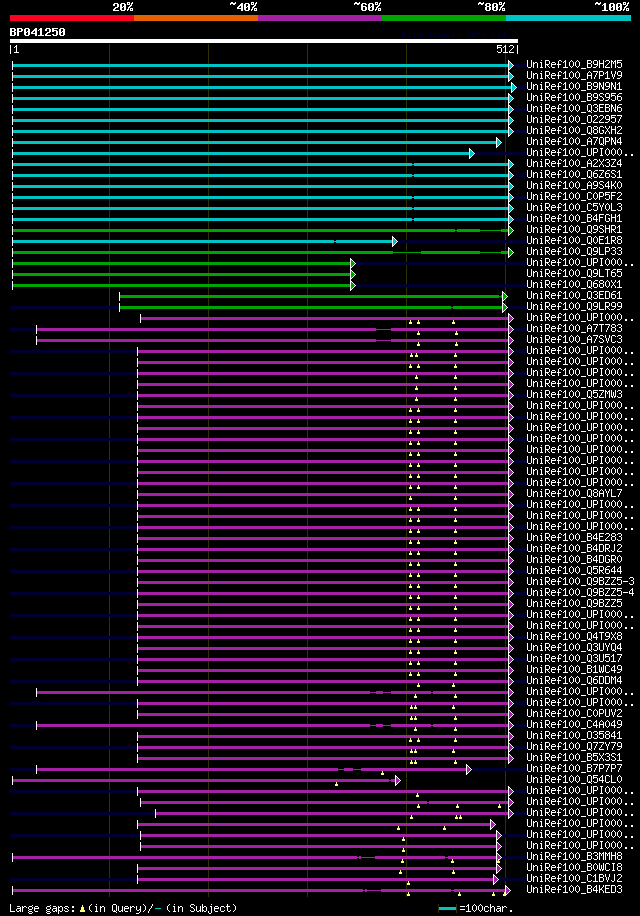Open the UniRef100_Q6DDM4 hit
This screenshot has width=640, height=916.
point(574,681)
